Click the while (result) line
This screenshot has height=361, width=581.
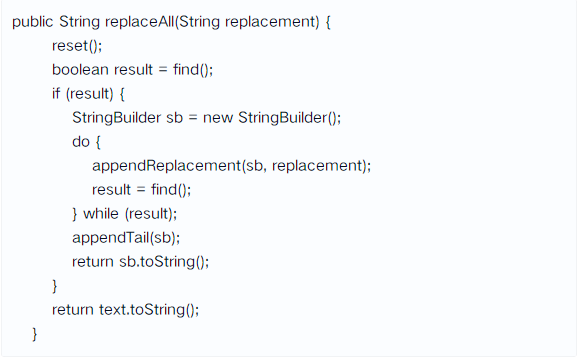(125, 214)
